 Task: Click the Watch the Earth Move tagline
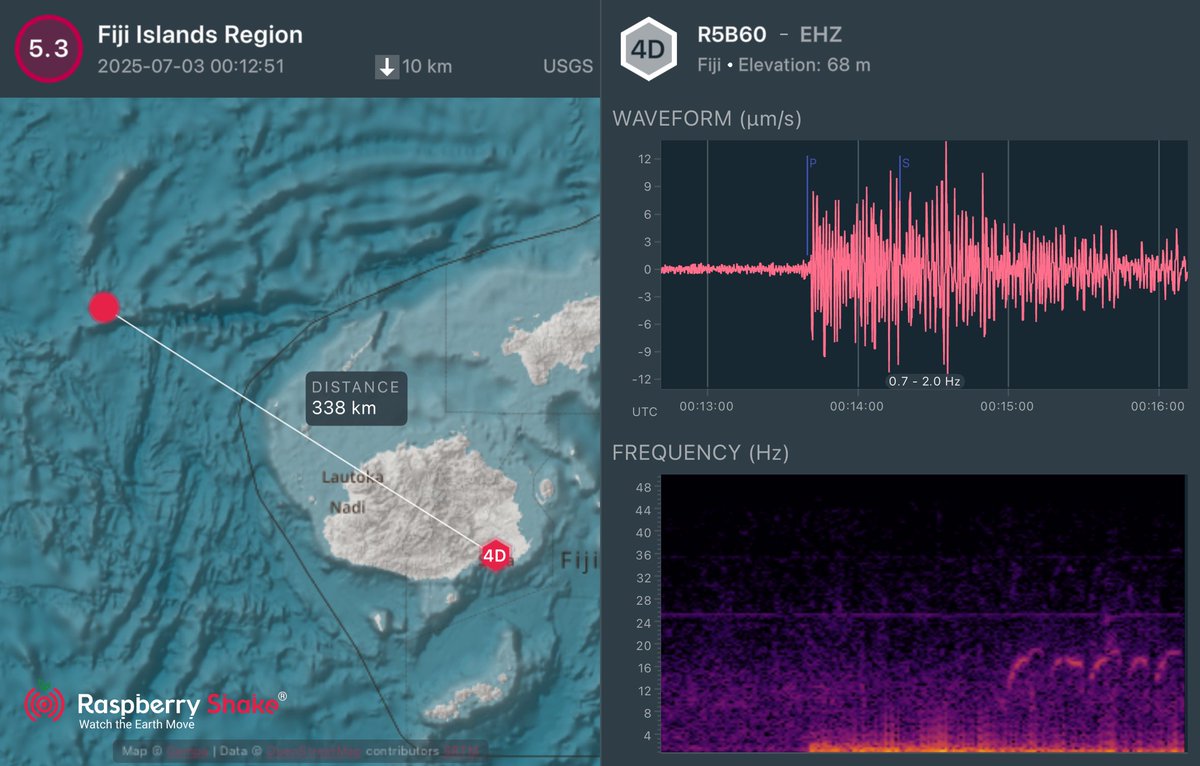click(x=136, y=724)
